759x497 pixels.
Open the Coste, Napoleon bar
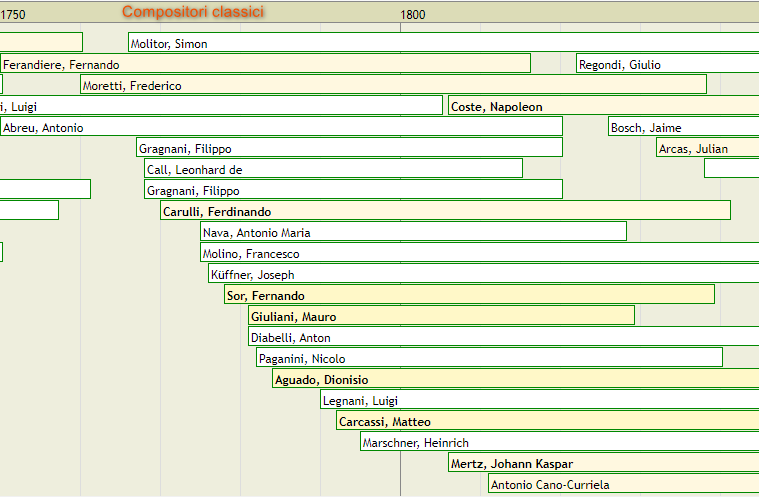point(603,105)
